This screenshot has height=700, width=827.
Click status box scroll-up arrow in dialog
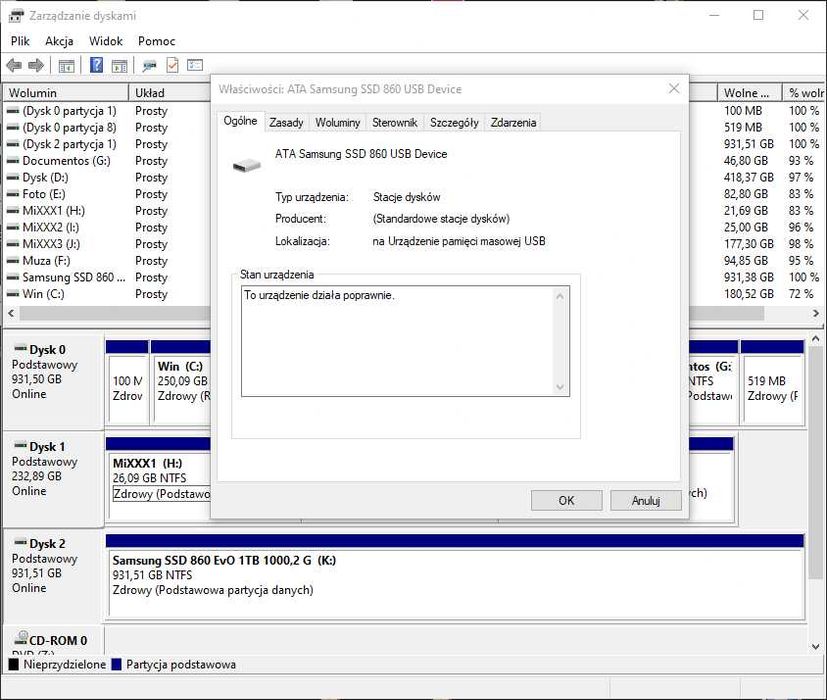coord(560,296)
